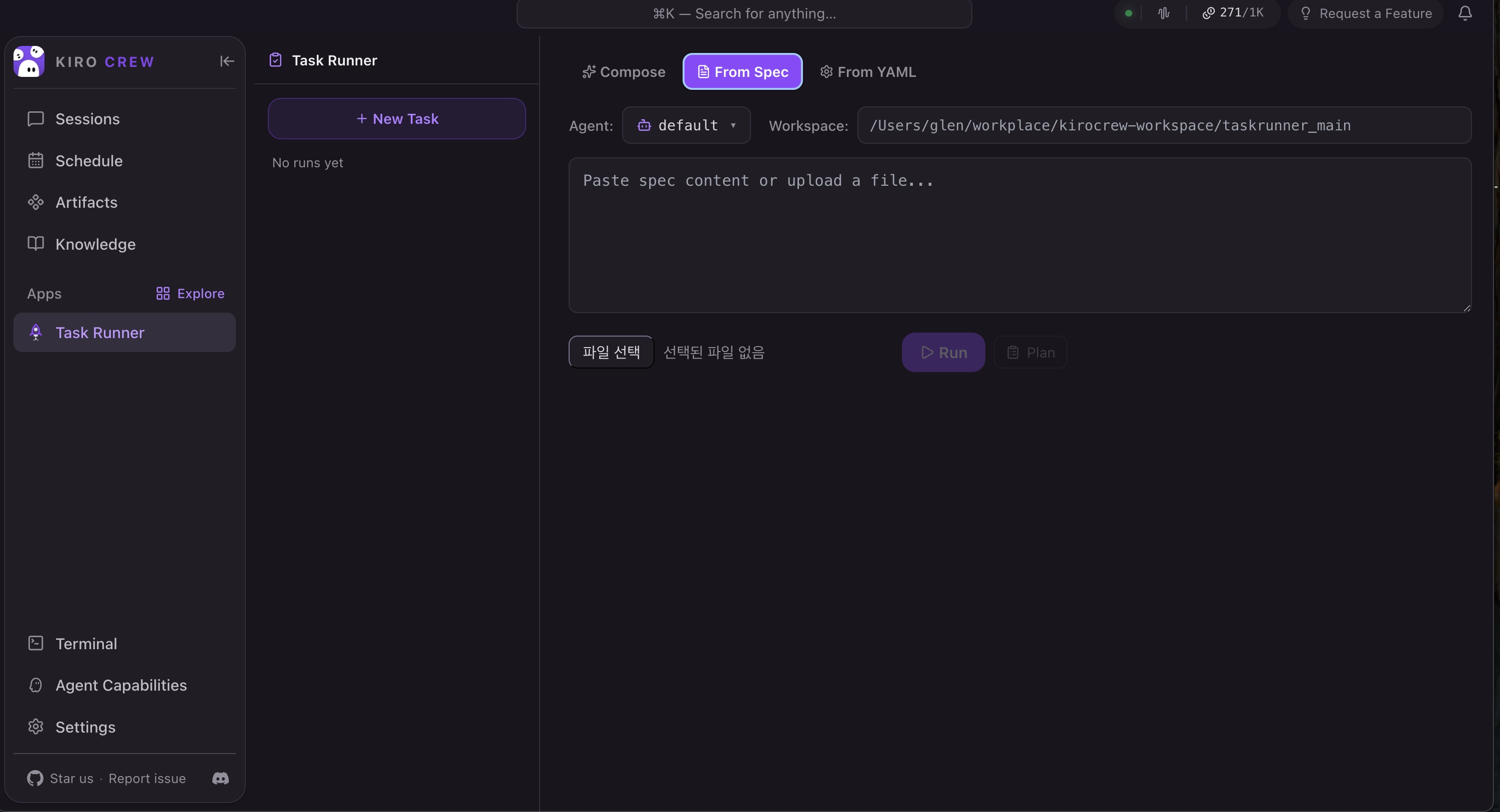Open notifications with the bell icon
Screen dimensions: 1500x812
point(1465,13)
